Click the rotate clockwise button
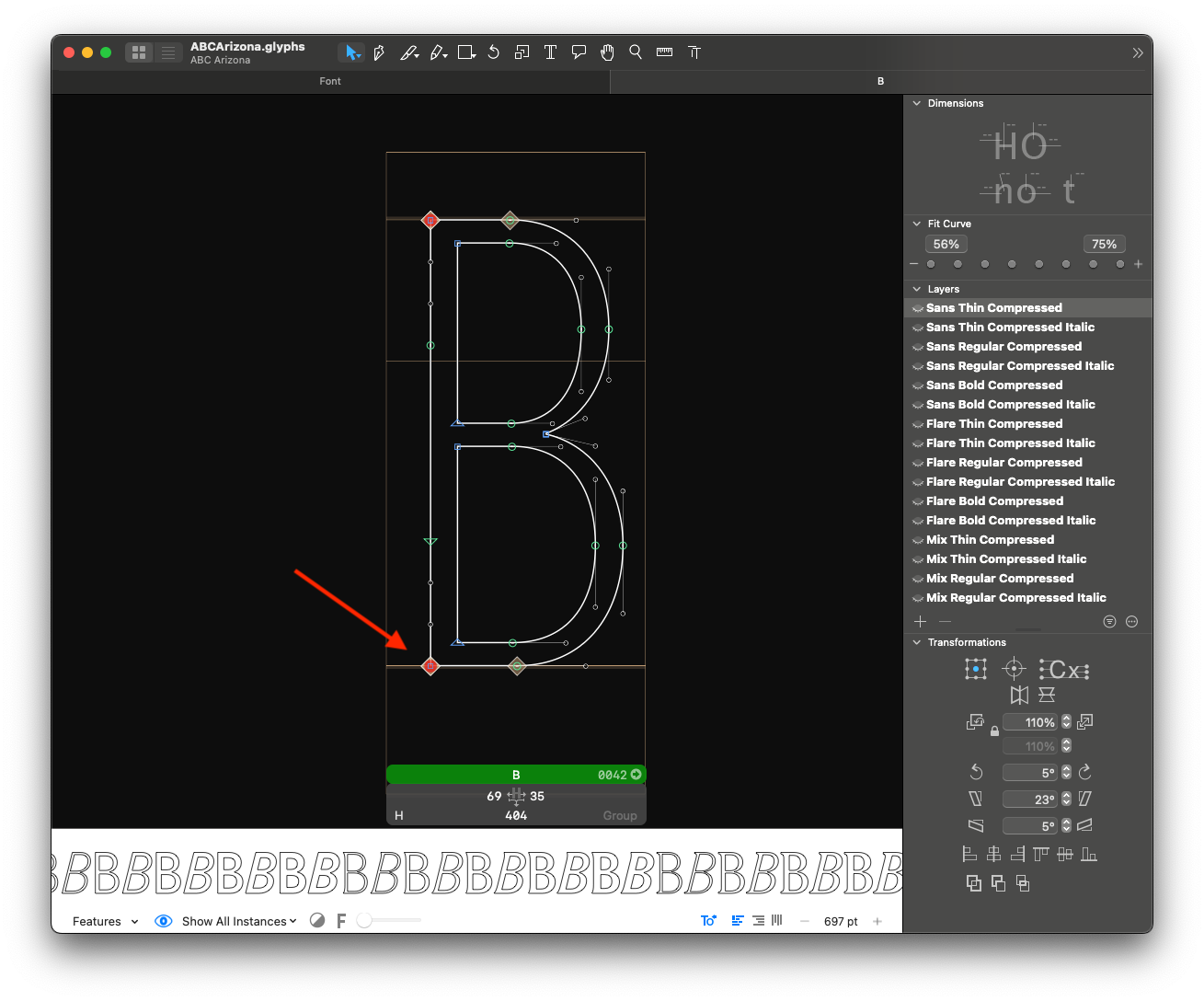1204x1001 pixels. point(1085,772)
